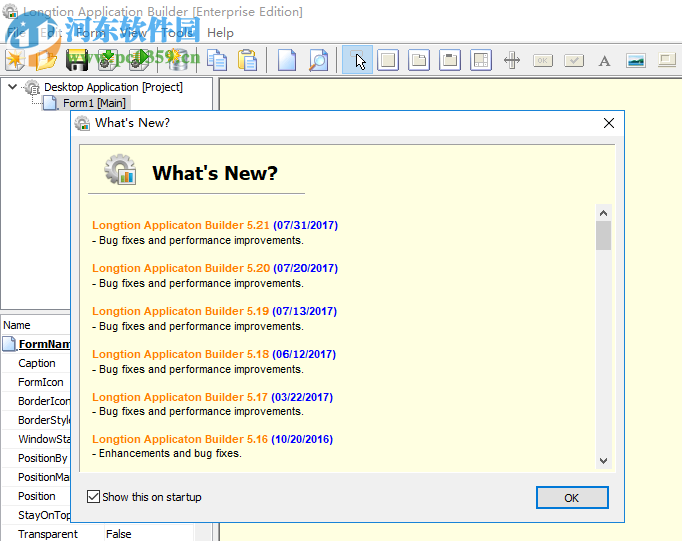Click the FormName property row

[37, 344]
